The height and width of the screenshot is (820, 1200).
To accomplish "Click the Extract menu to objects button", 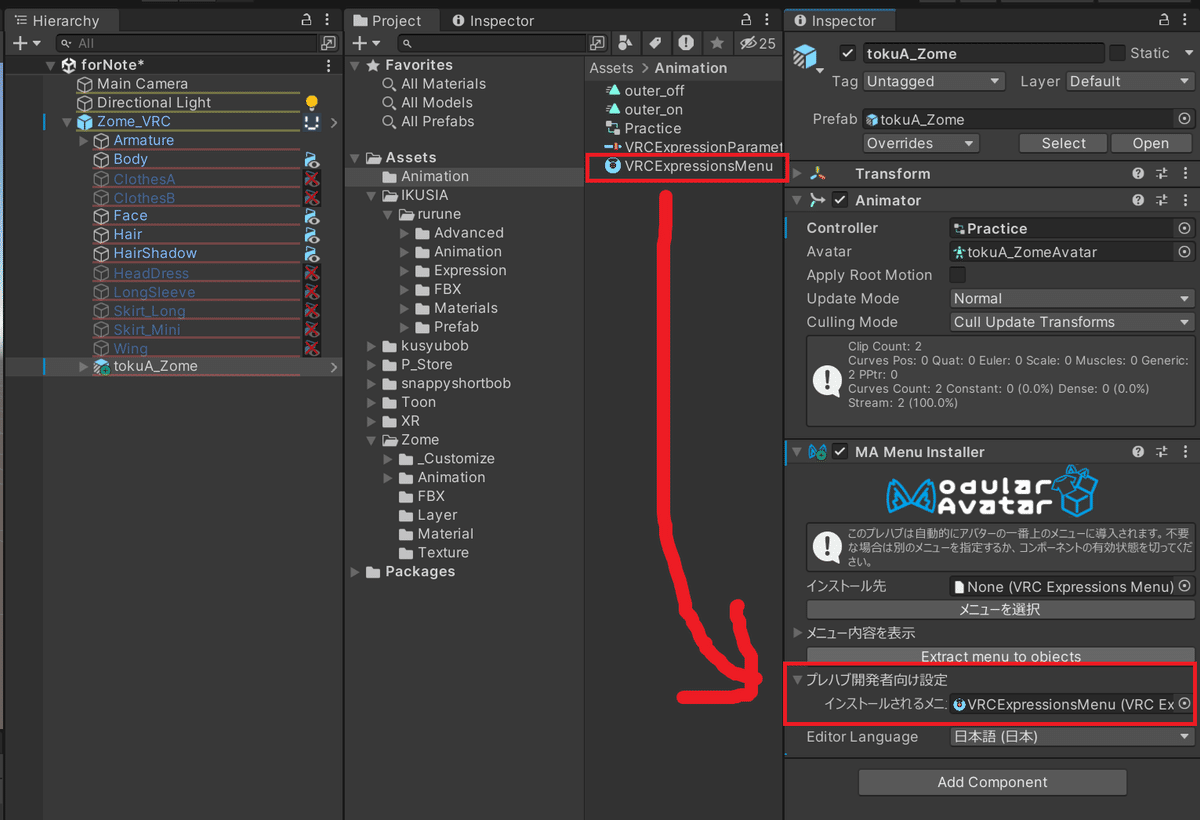I will pyautogui.click(x=998, y=657).
